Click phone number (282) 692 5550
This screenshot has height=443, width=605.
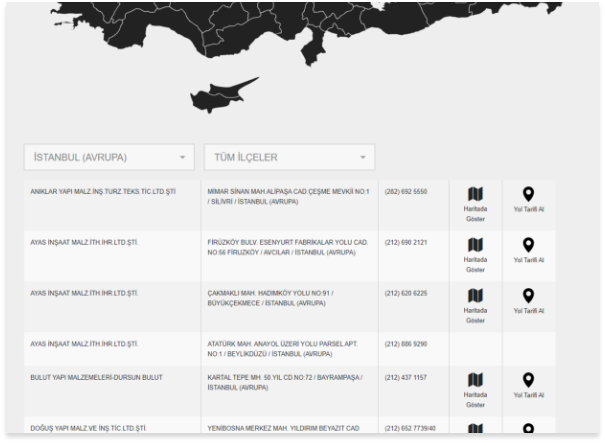406,191
